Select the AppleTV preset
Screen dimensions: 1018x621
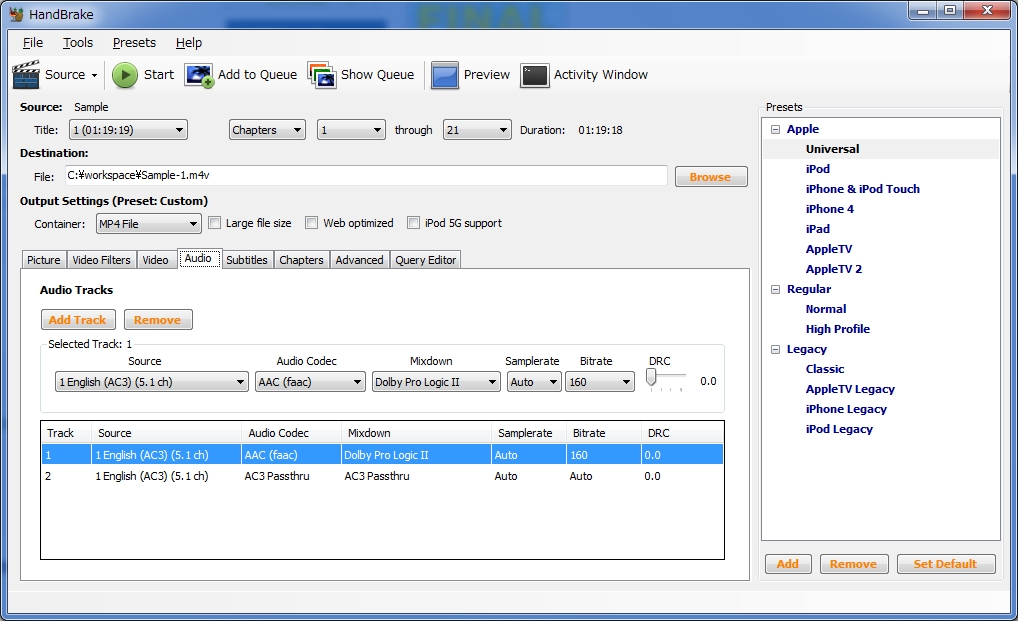coord(829,249)
